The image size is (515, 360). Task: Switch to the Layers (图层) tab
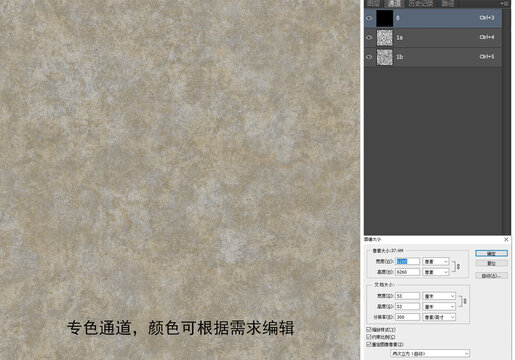pyautogui.click(x=373, y=4)
